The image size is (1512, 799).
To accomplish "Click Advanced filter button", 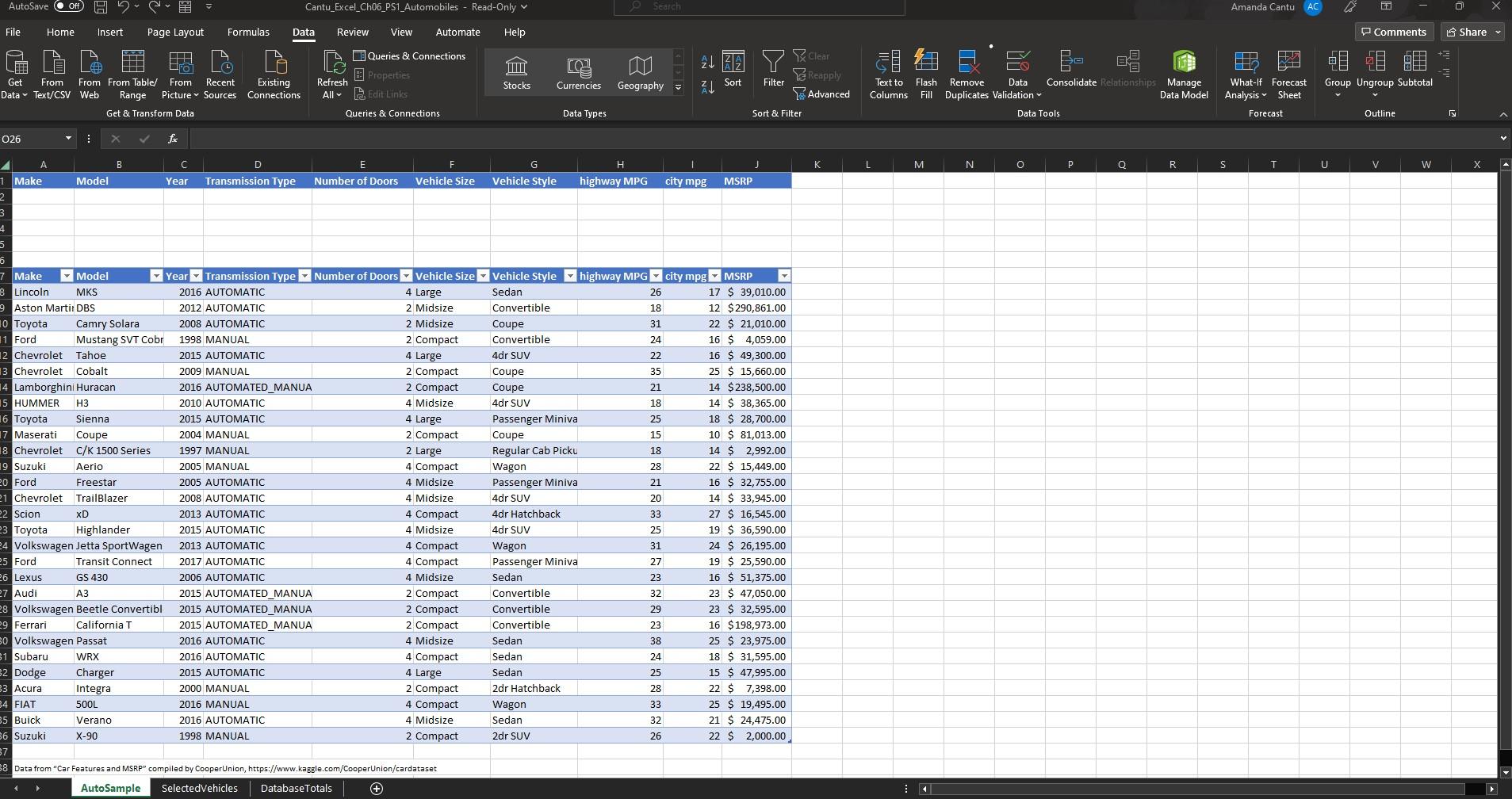I will click(x=821, y=94).
